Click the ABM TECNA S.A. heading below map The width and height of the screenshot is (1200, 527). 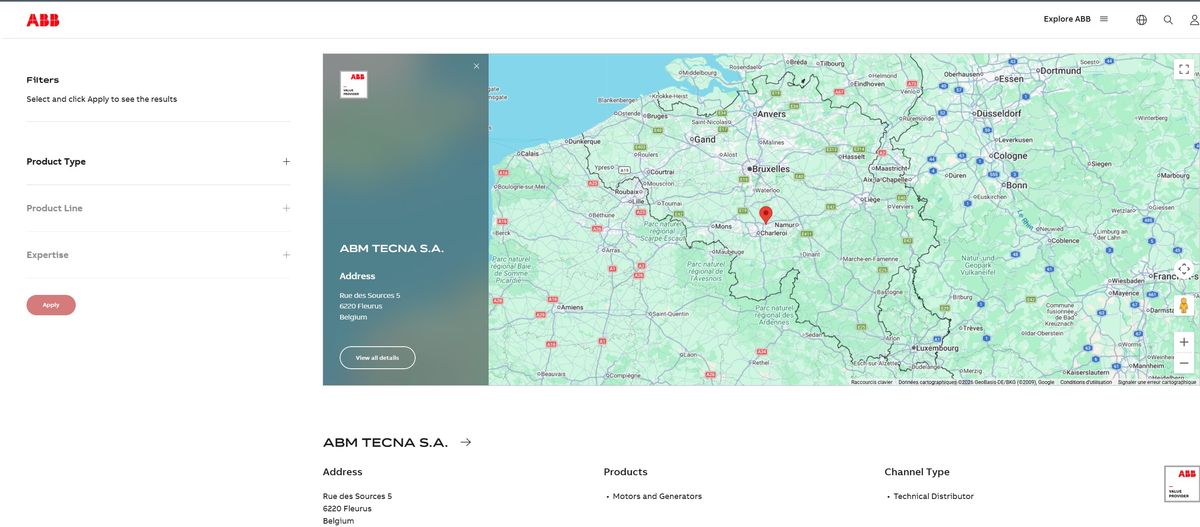tap(385, 442)
